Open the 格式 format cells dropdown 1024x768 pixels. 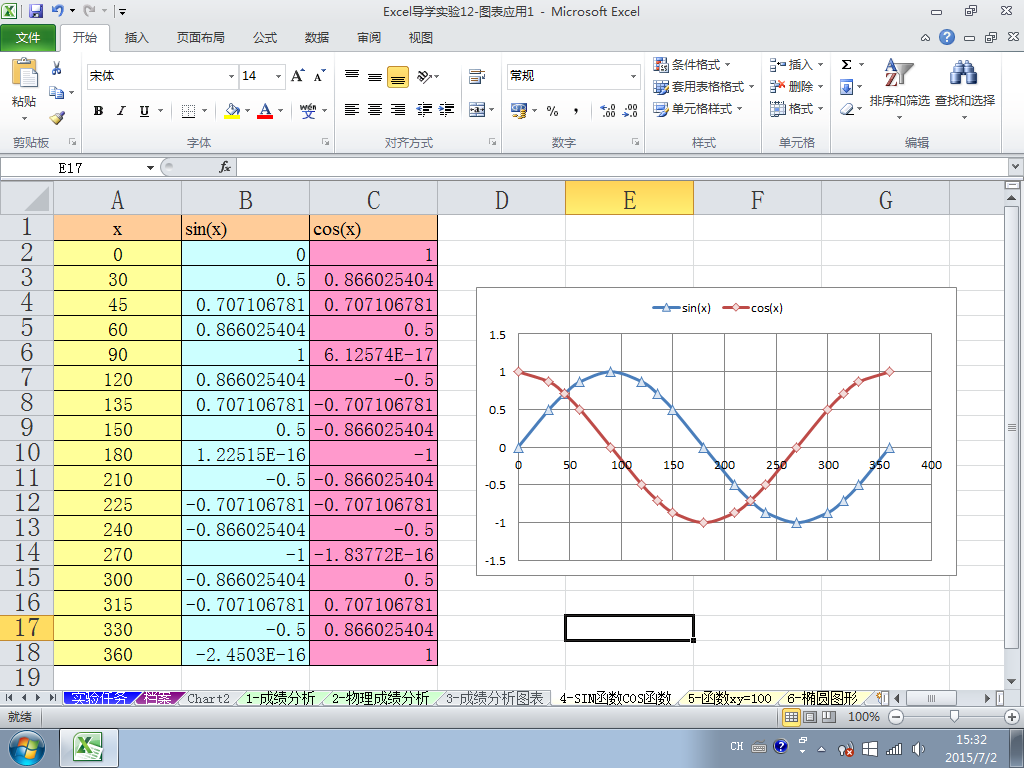pyautogui.click(x=797, y=108)
